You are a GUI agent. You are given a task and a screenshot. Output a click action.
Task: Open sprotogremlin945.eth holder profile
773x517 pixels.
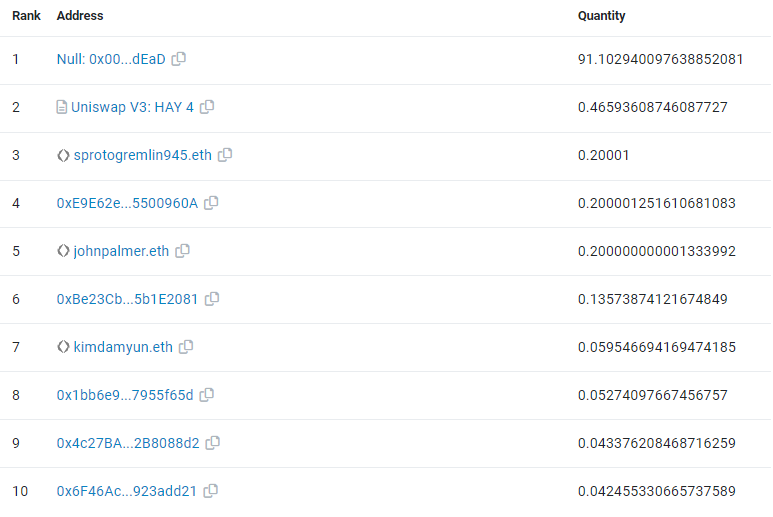142,155
